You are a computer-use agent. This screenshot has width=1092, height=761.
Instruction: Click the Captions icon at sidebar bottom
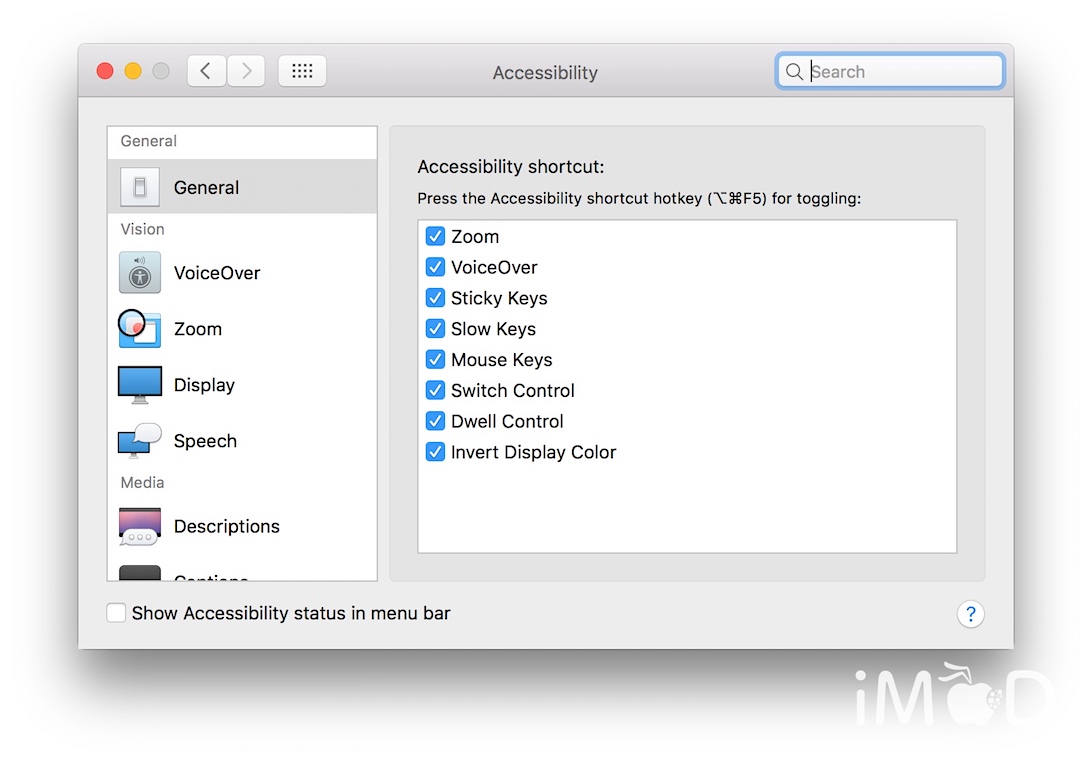tap(139, 576)
